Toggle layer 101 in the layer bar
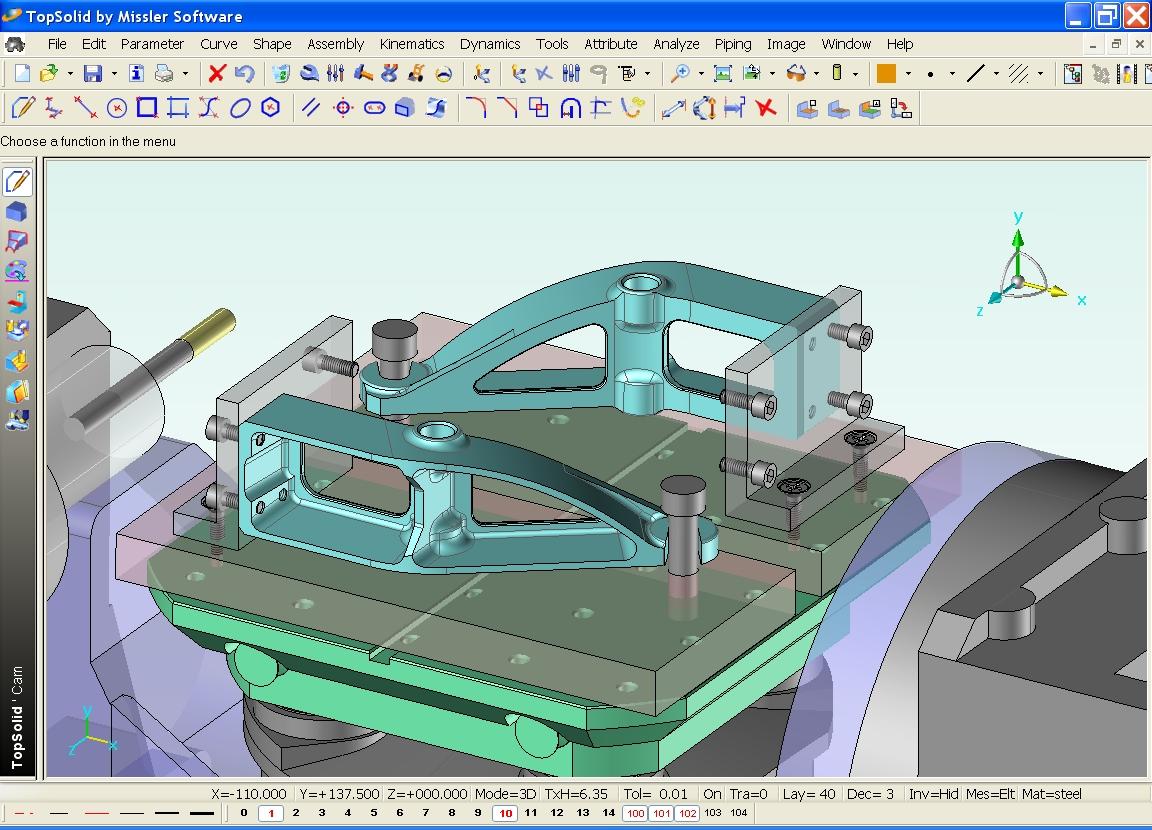This screenshot has height=830, width=1152. pyautogui.click(x=661, y=813)
